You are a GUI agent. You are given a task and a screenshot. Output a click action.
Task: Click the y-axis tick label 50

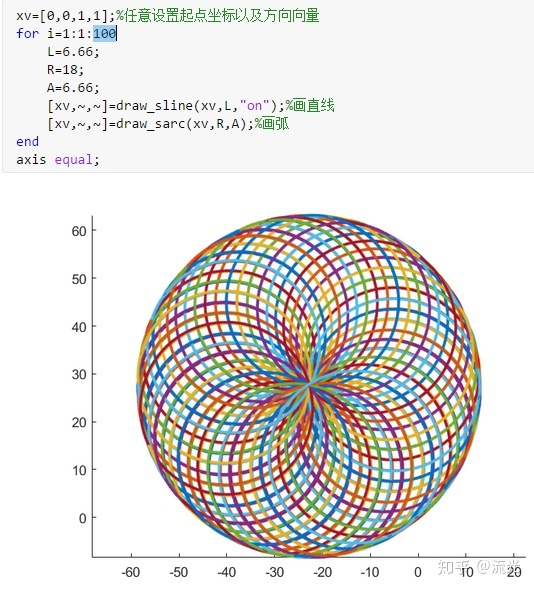(x=79, y=279)
